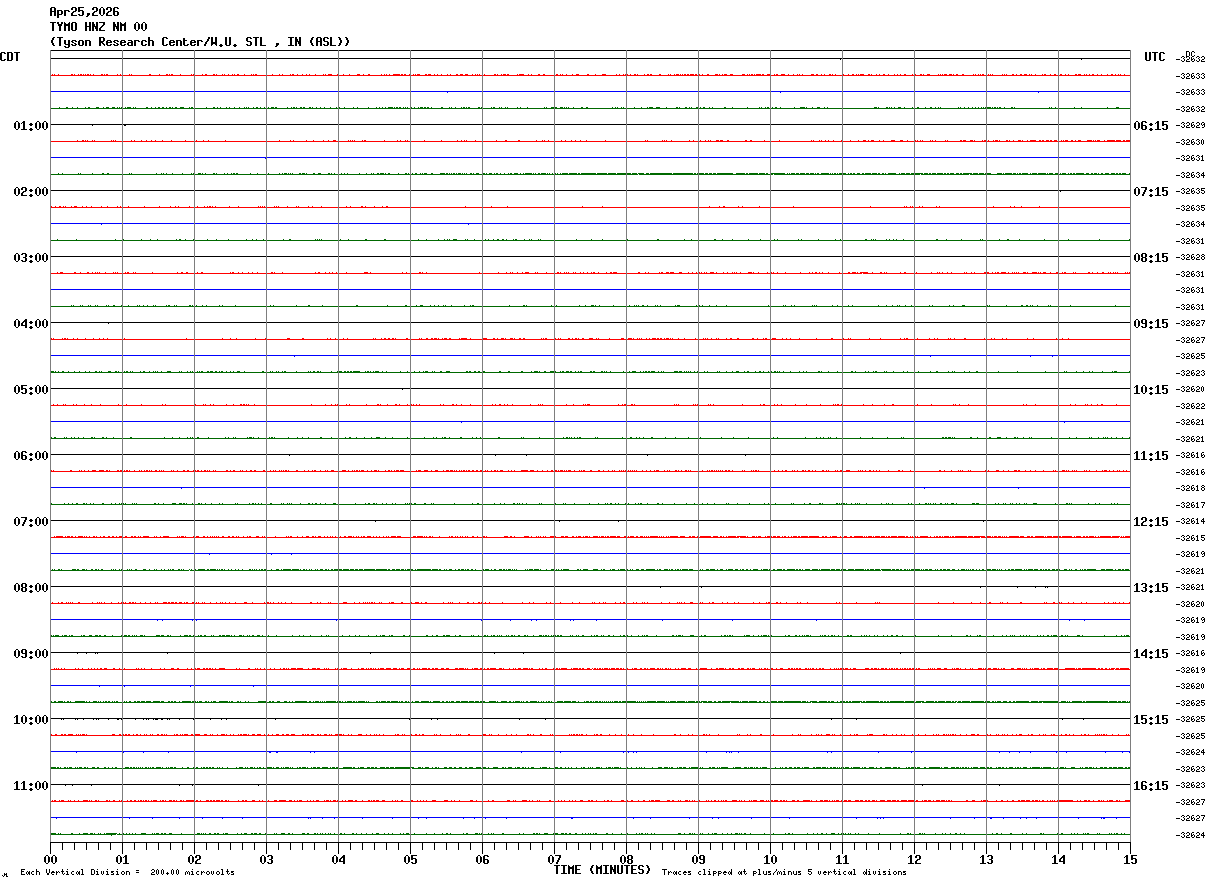Click minute tick label 10 on the x-axis
The width and height of the screenshot is (1210, 886).
pyautogui.click(x=770, y=859)
